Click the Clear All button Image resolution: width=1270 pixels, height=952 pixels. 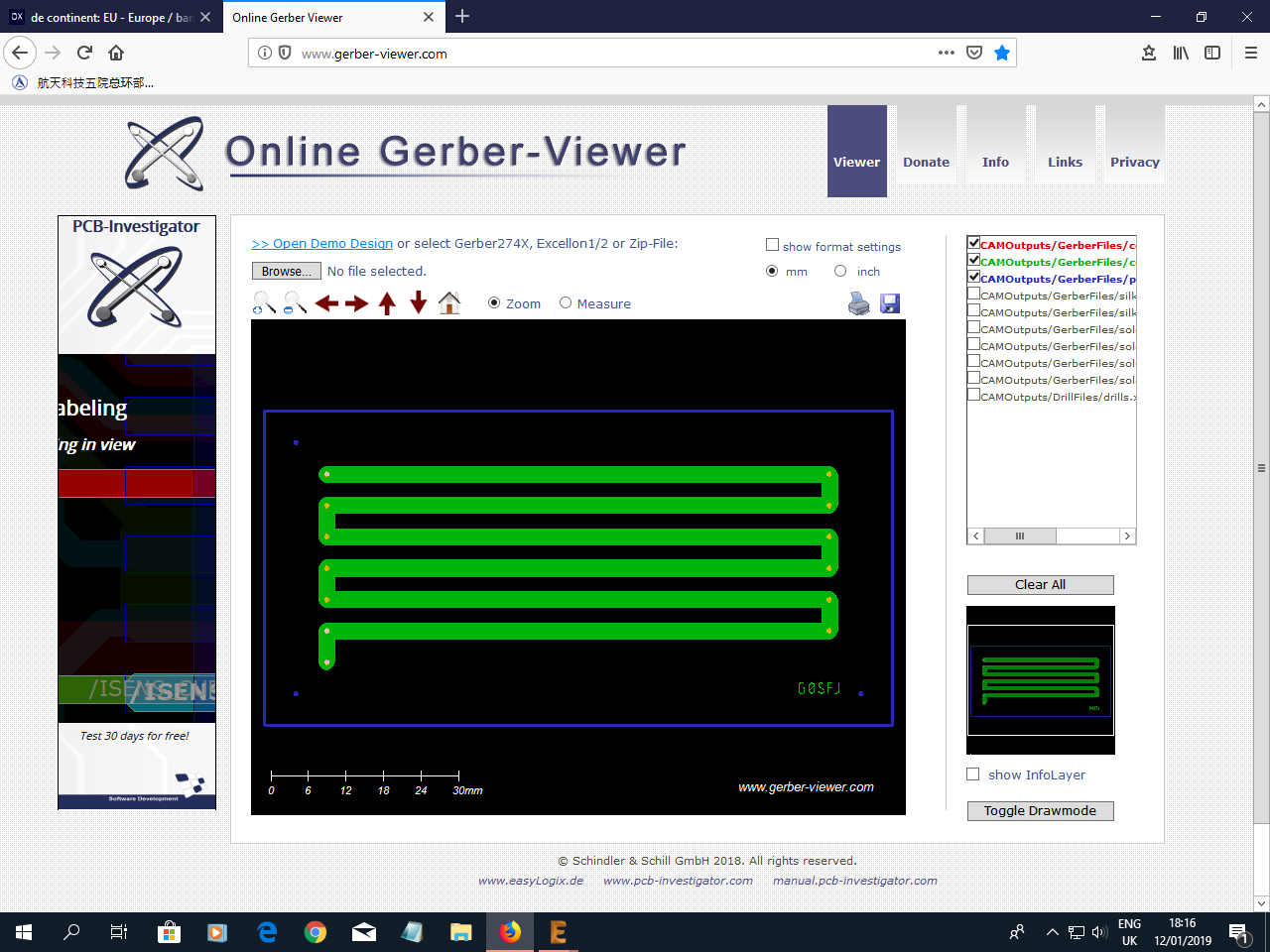point(1041,585)
